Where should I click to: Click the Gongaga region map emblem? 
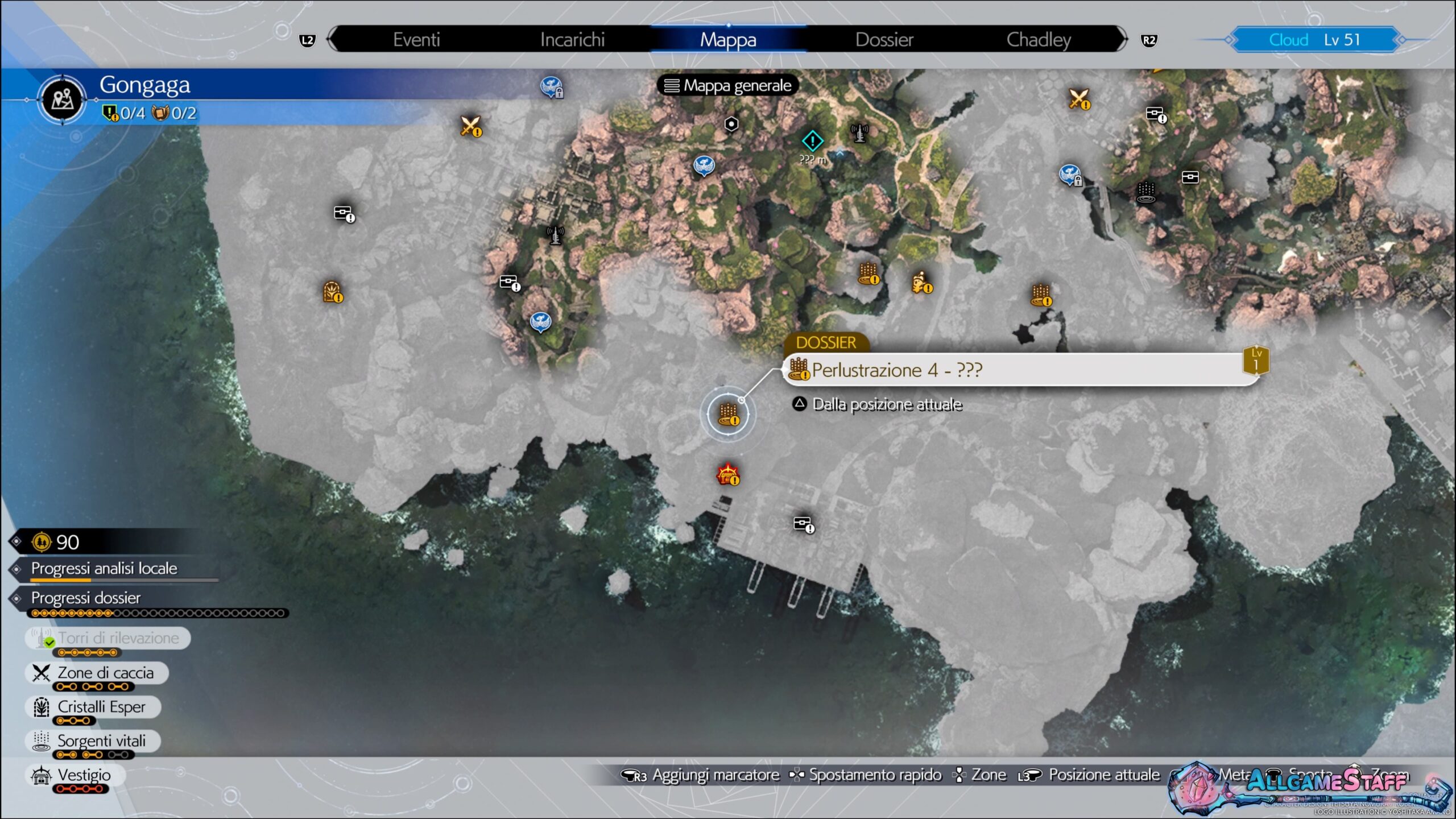[62, 100]
